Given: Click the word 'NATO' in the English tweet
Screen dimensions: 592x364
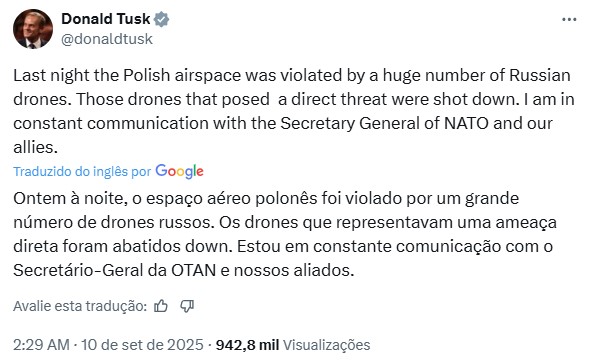Looking at the screenshot, I should pyautogui.click(x=466, y=123).
